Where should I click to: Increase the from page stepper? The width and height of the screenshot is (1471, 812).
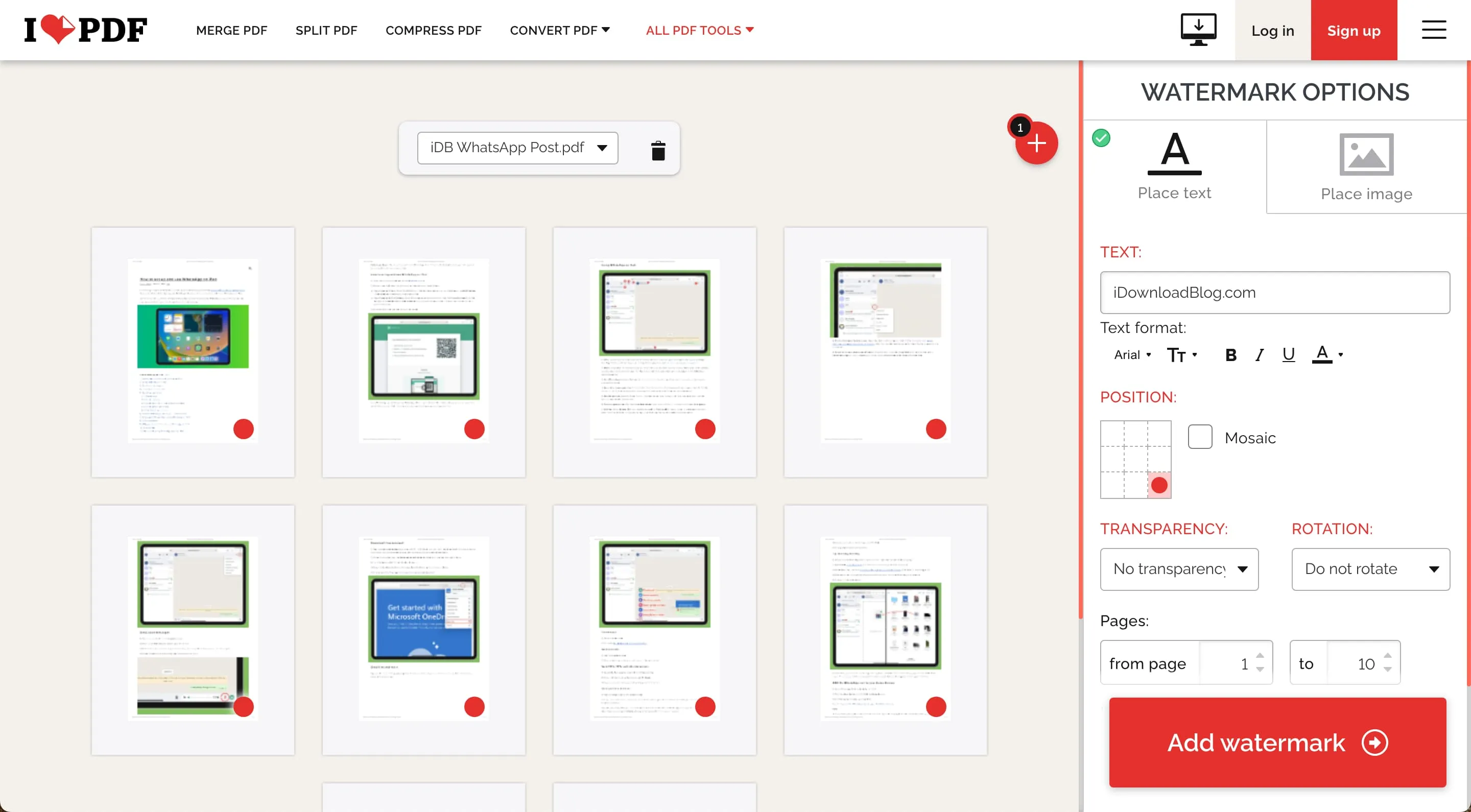(x=1260, y=656)
